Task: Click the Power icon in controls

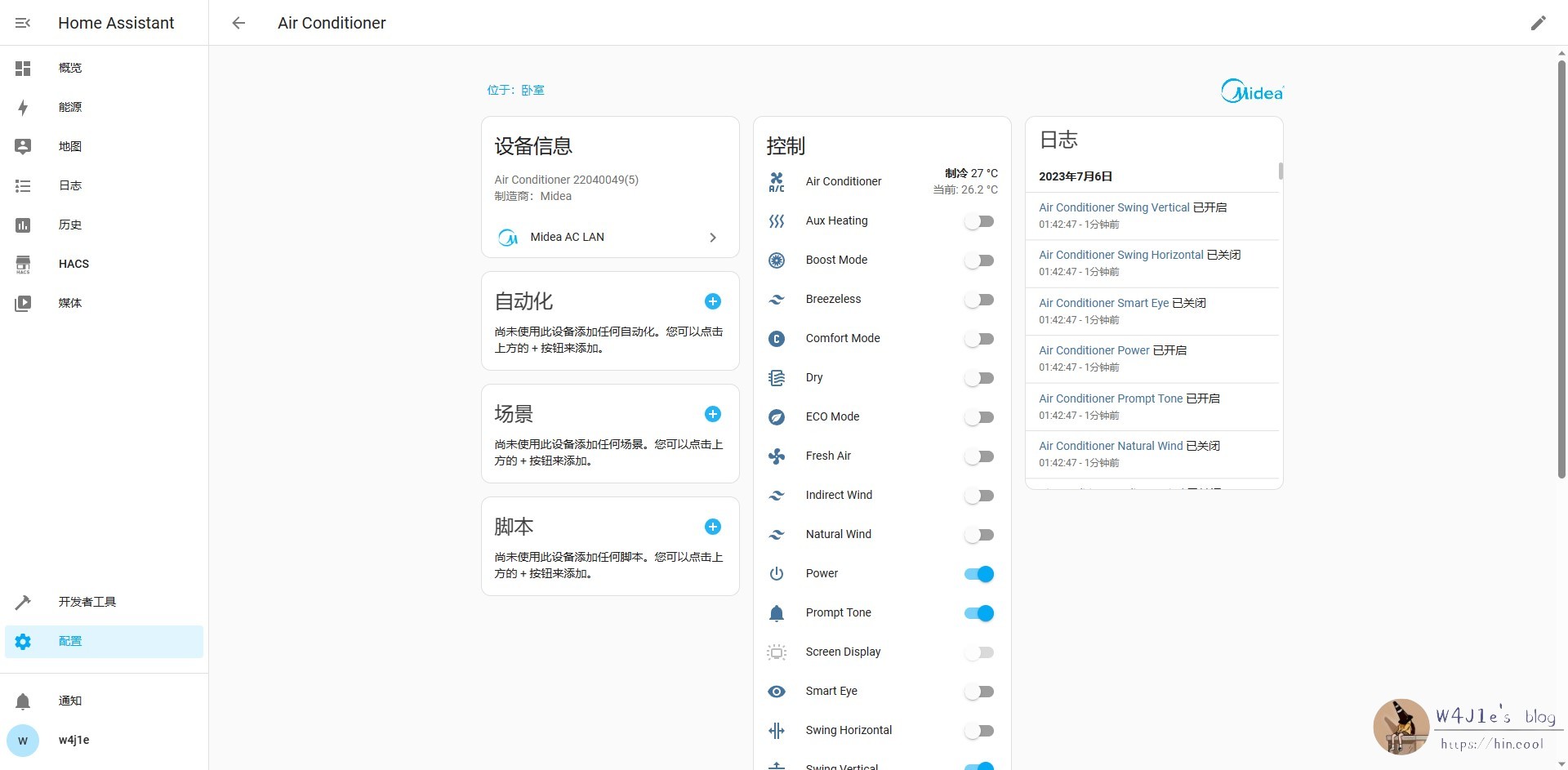Action: coord(777,574)
